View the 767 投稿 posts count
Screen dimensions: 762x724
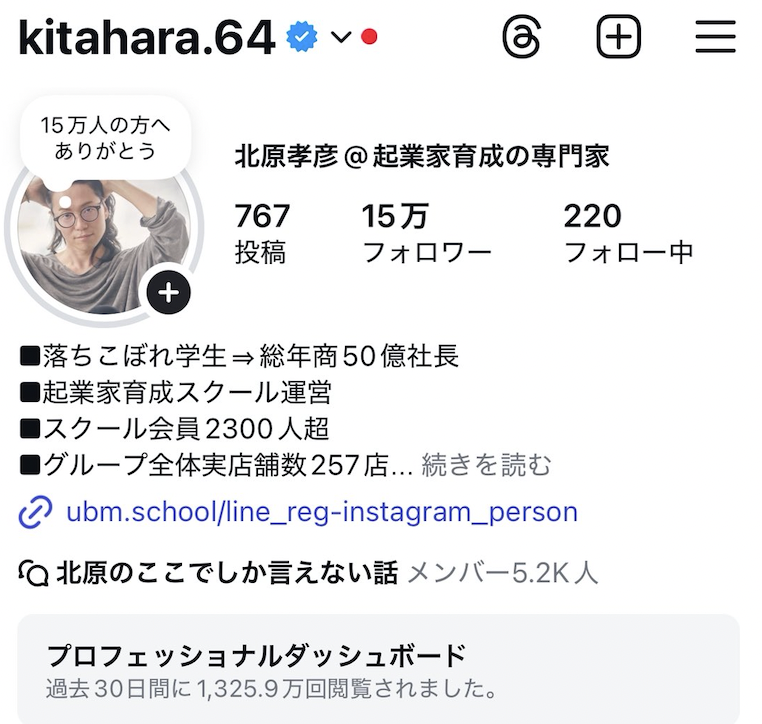pos(262,233)
